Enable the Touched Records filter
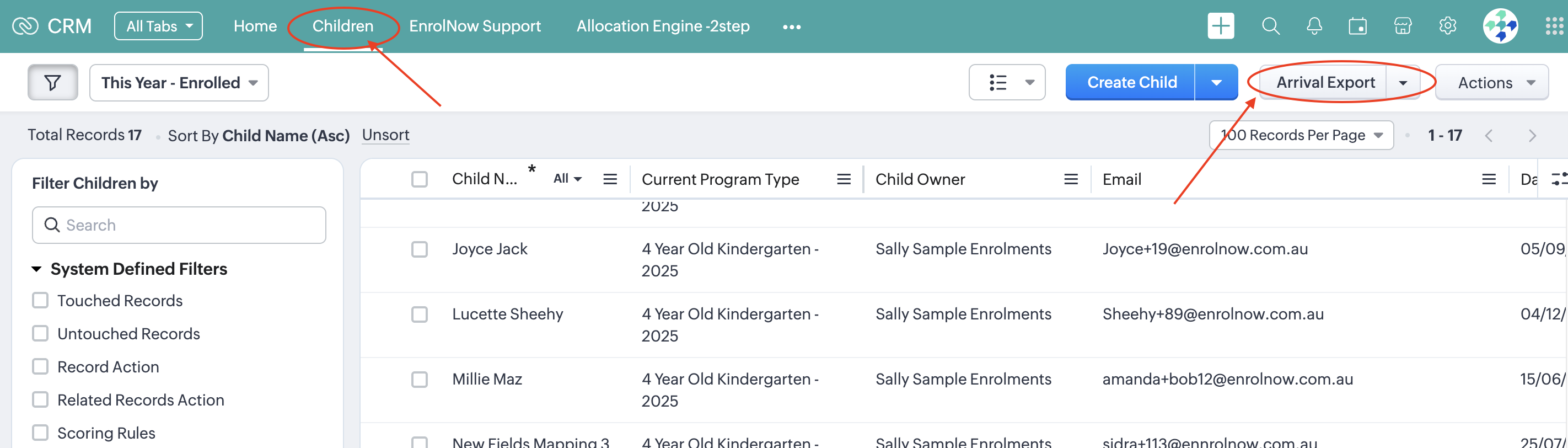Viewport: 1568px width, 448px height. pos(40,301)
